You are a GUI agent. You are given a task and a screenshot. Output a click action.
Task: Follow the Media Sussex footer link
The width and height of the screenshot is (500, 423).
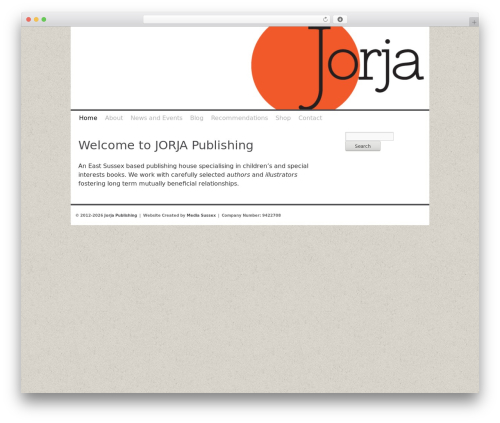tap(201, 215)
